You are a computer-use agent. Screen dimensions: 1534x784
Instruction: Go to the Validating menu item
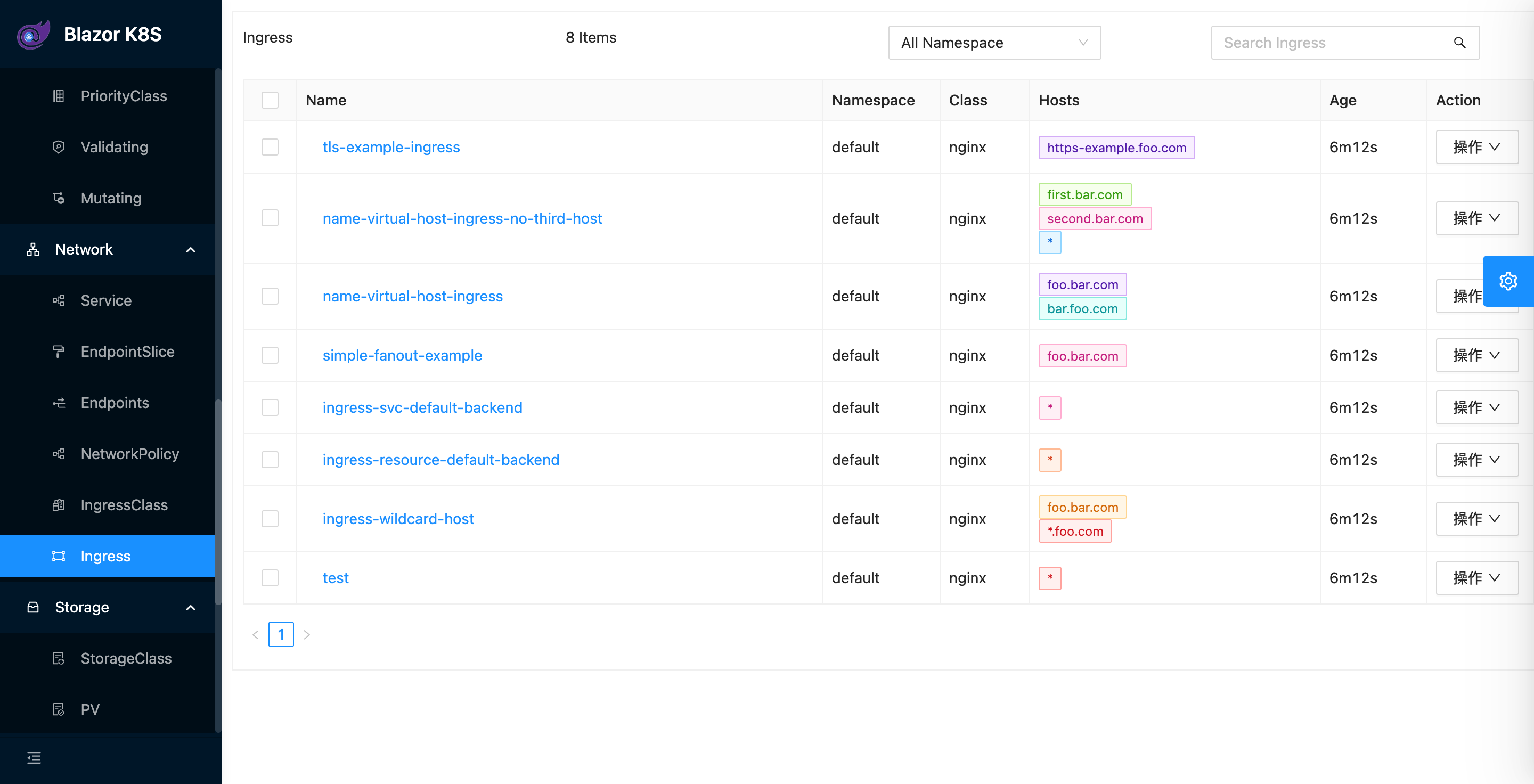115,147
